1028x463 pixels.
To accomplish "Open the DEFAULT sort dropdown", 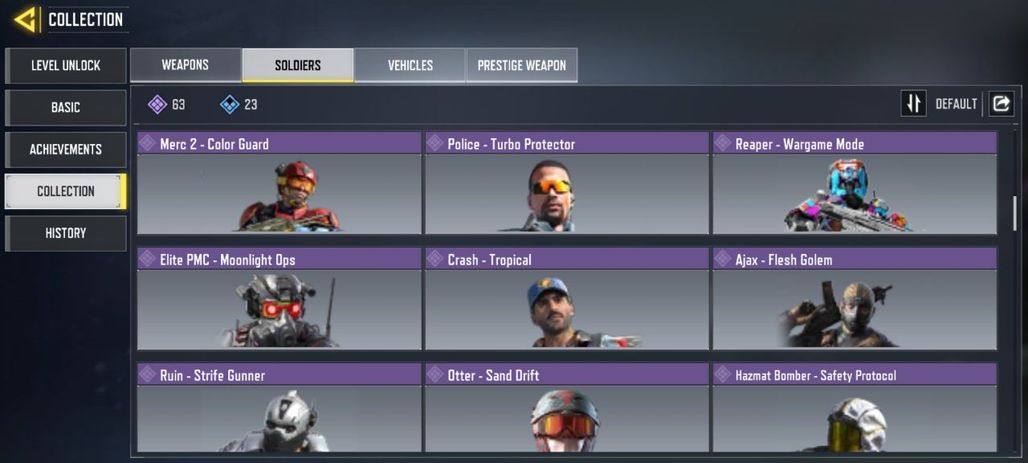I will pyautogui.click(x=956, y=104).
